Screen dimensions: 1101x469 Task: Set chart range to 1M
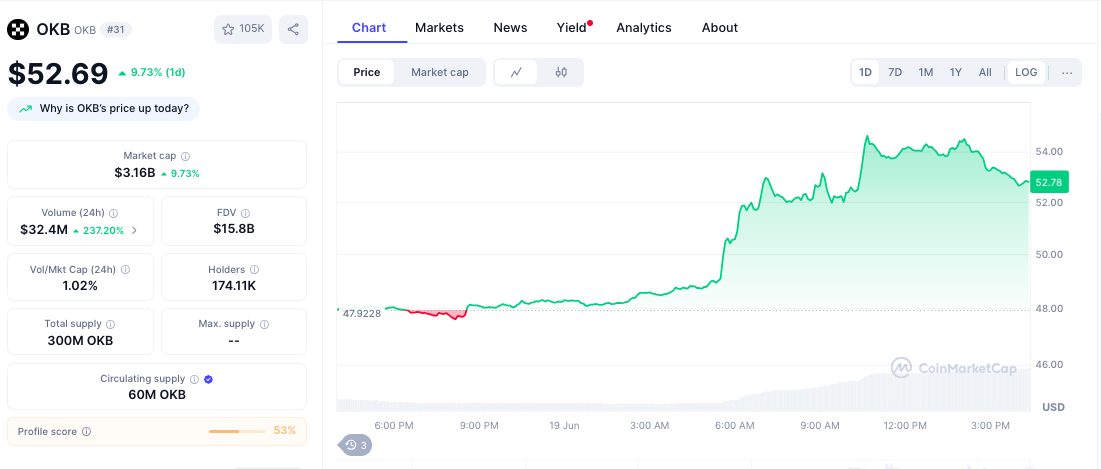[x=926, y=72]
